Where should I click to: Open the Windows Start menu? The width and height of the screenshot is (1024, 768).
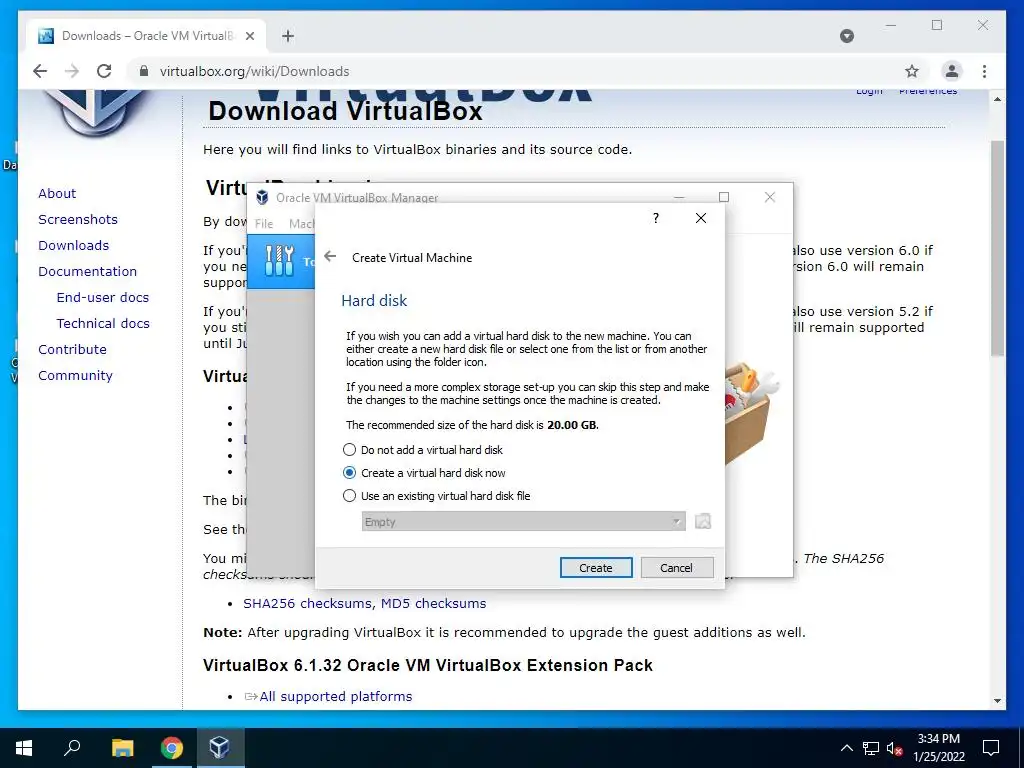click(24, 748)
